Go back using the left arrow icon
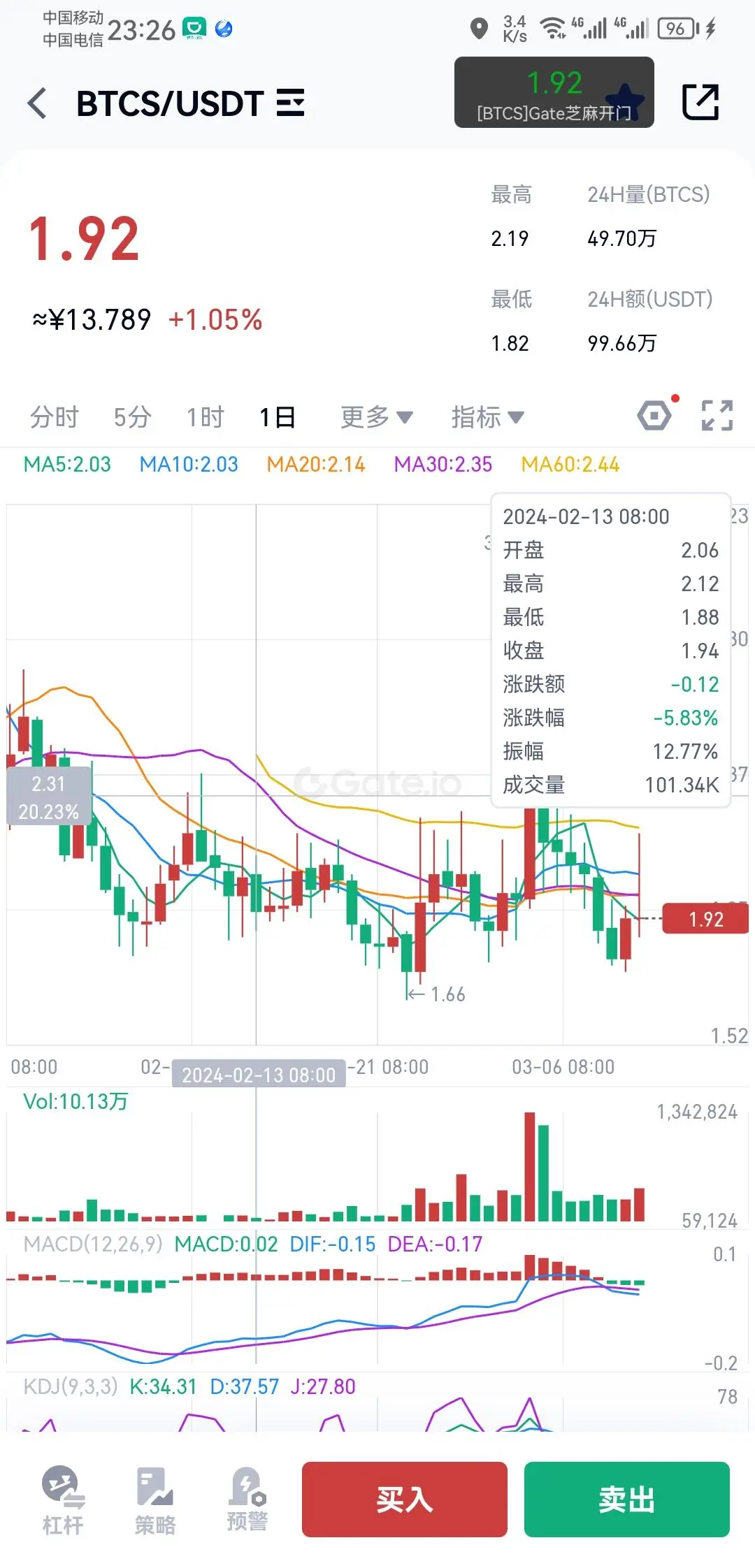Image resolution: width=755 pixels, height=1568 pixels. point(38,103)
